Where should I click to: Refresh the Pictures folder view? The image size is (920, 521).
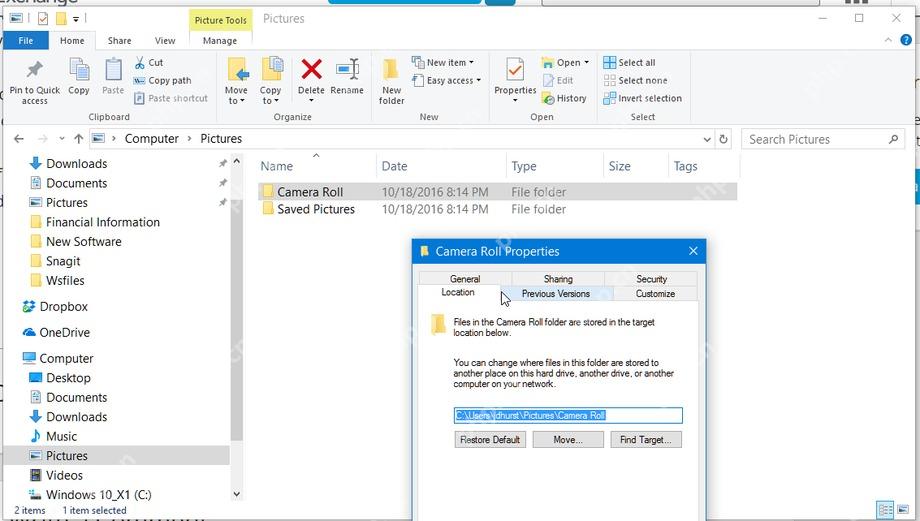click(x=723, y=139)
